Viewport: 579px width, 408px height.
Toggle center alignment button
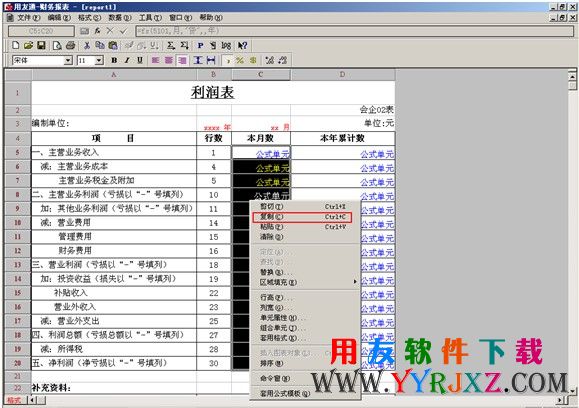point(169,60)
